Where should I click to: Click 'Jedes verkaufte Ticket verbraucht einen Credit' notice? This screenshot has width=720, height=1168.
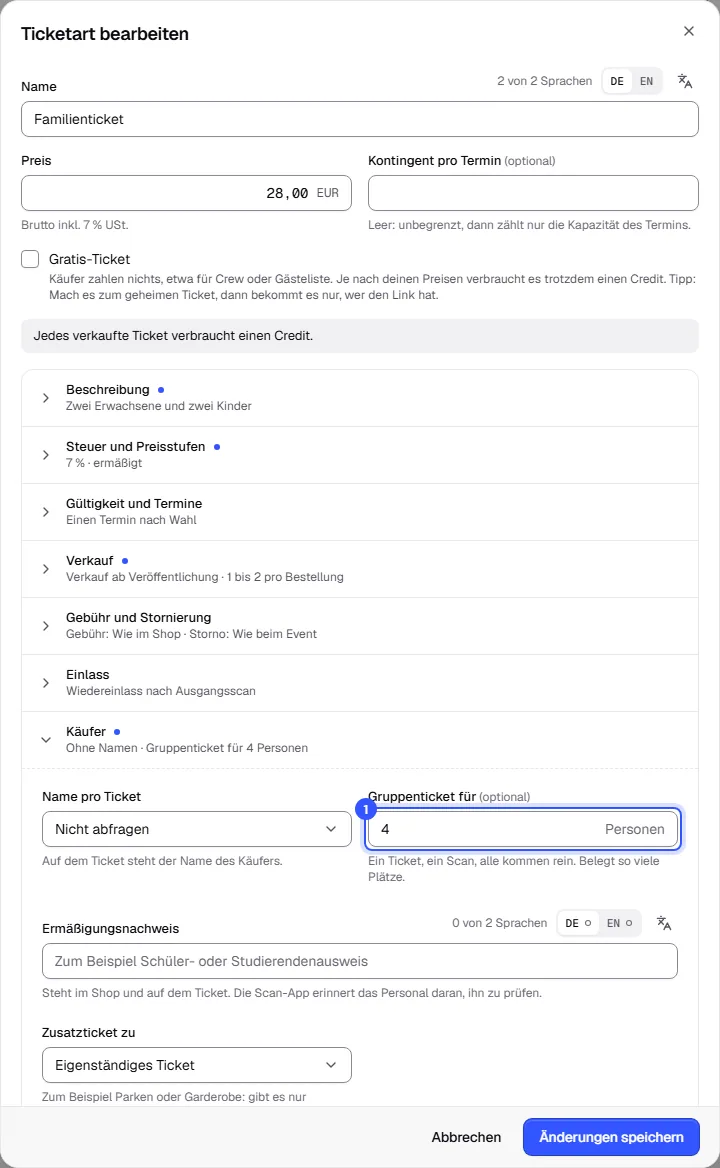360,336
